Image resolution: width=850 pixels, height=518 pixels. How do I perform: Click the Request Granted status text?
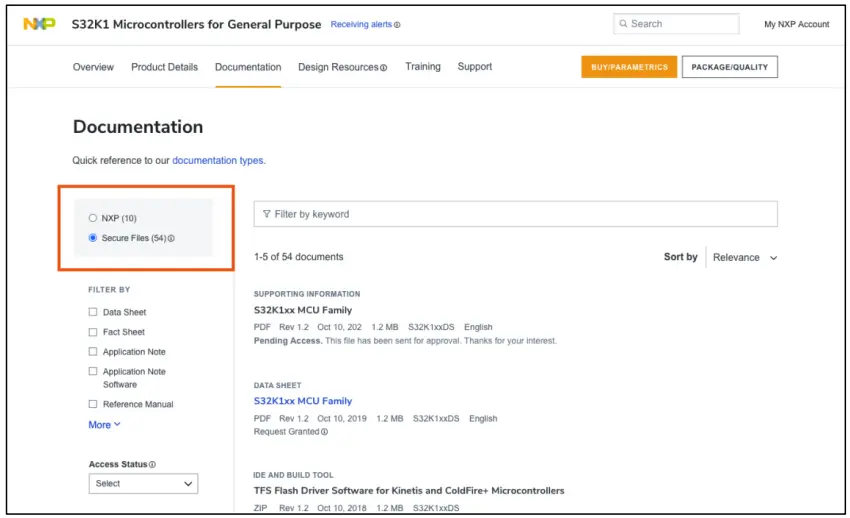point(286,432)
